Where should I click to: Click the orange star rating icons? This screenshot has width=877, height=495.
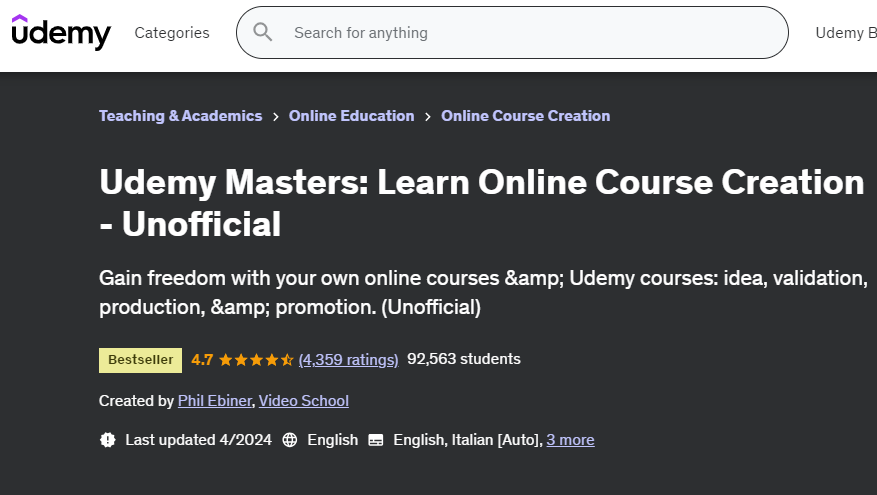click(x=256, y=359)
